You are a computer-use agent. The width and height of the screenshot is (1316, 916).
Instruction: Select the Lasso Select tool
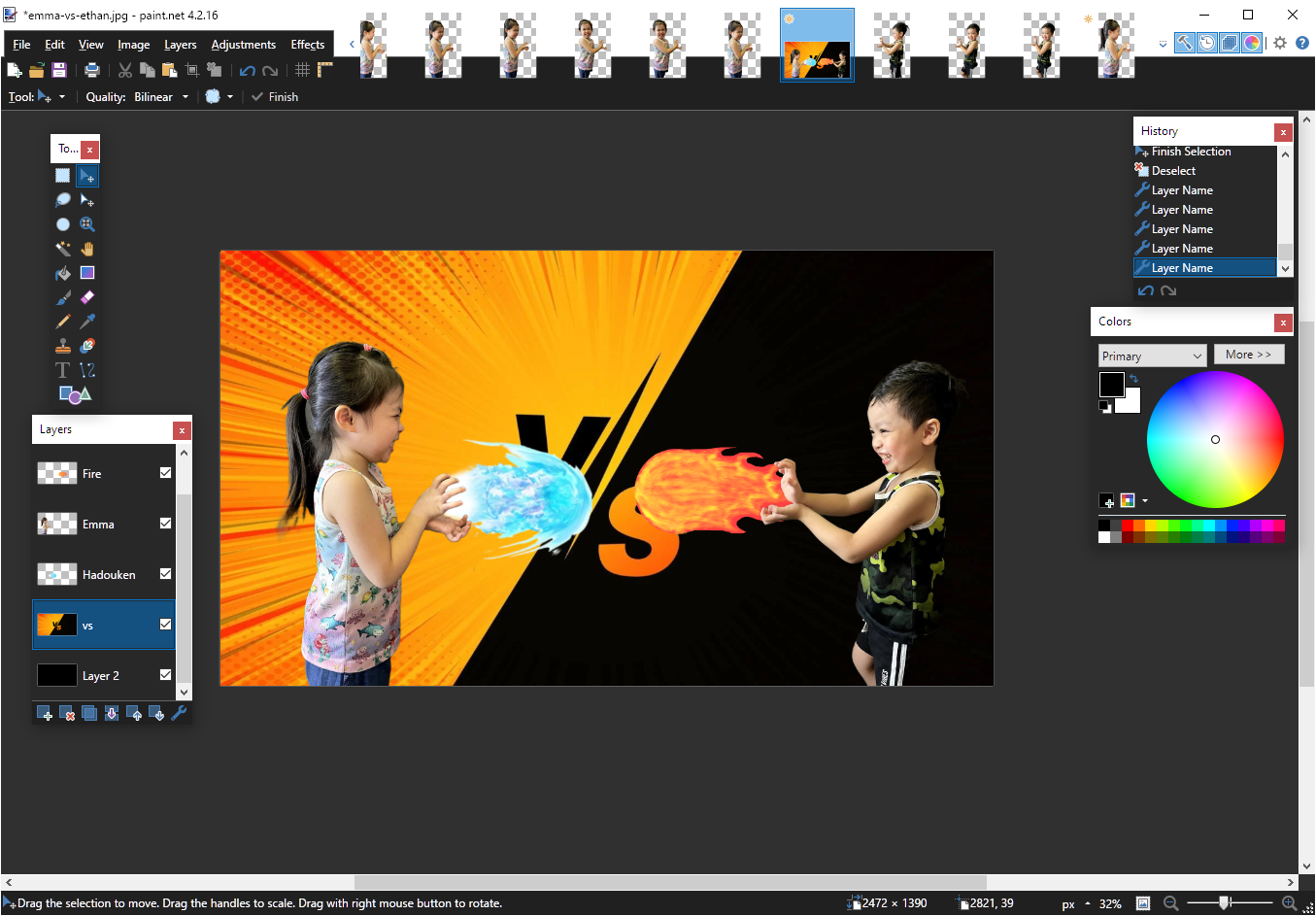tap(63, 200)
